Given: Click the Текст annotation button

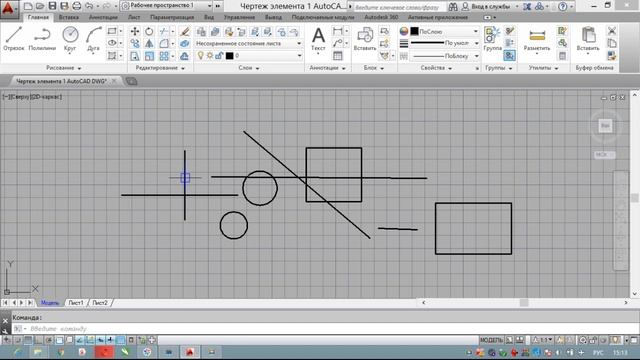Looking at the screenshot, I should click(x=318, y=39).
